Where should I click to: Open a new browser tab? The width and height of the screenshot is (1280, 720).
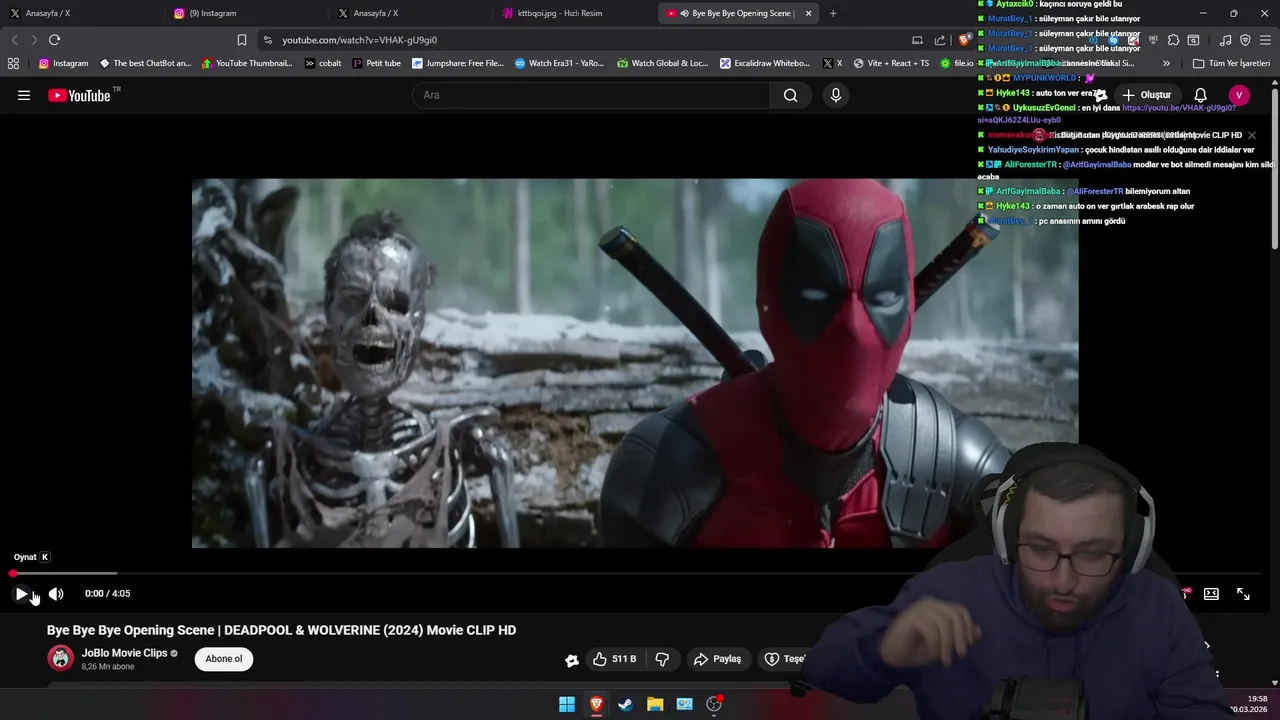833,13
